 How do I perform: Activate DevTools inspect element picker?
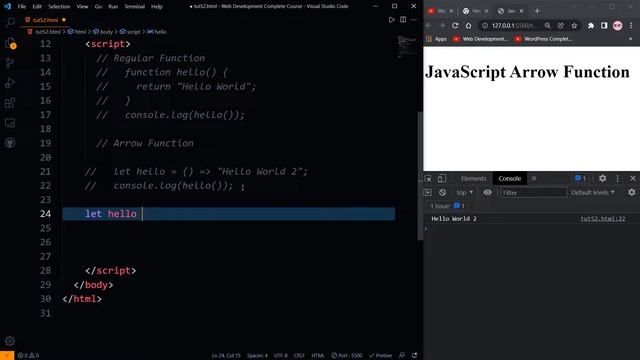[428, 178]
